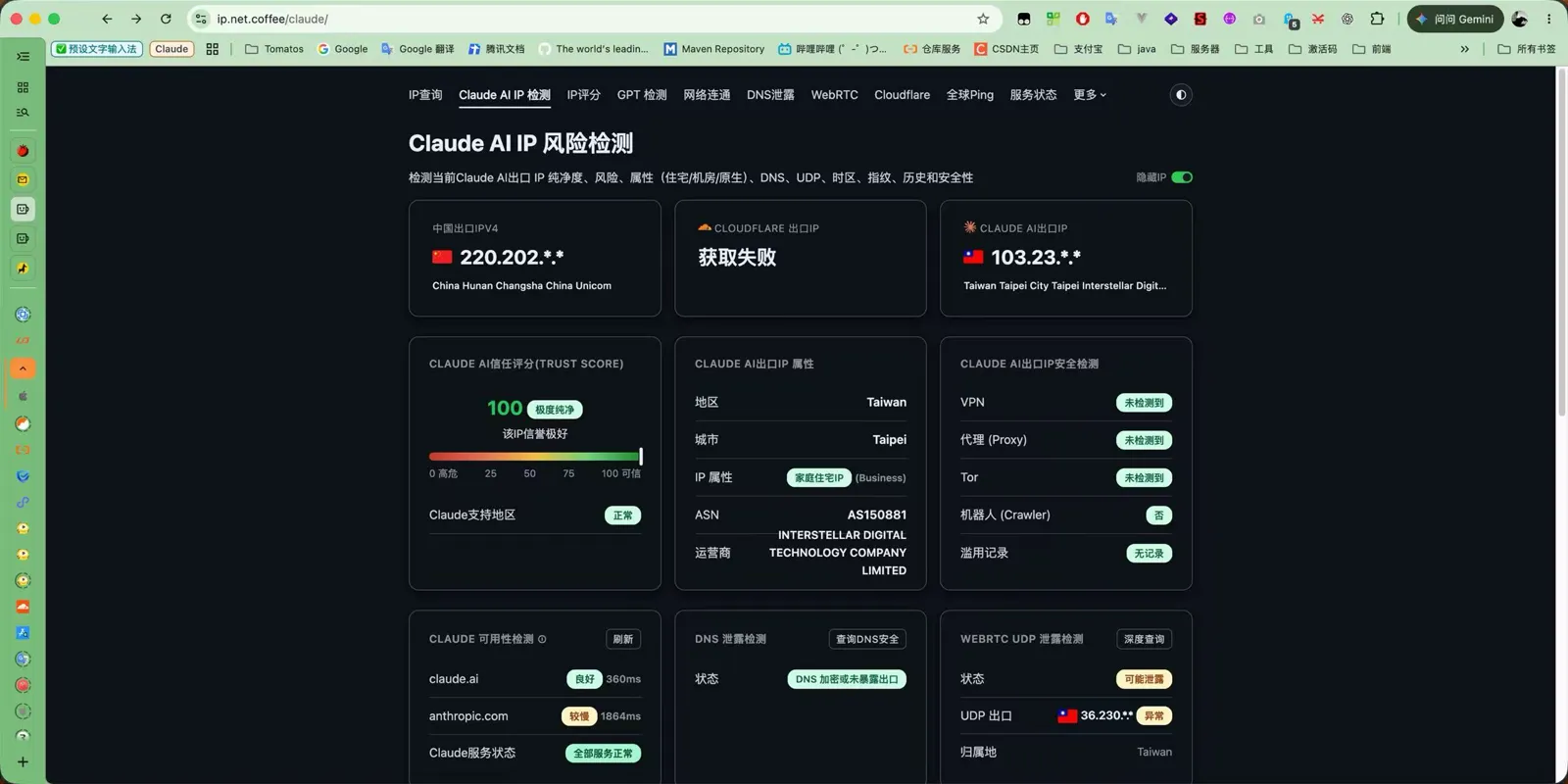Open the grid icon in left sidebar

pos(23,87)
